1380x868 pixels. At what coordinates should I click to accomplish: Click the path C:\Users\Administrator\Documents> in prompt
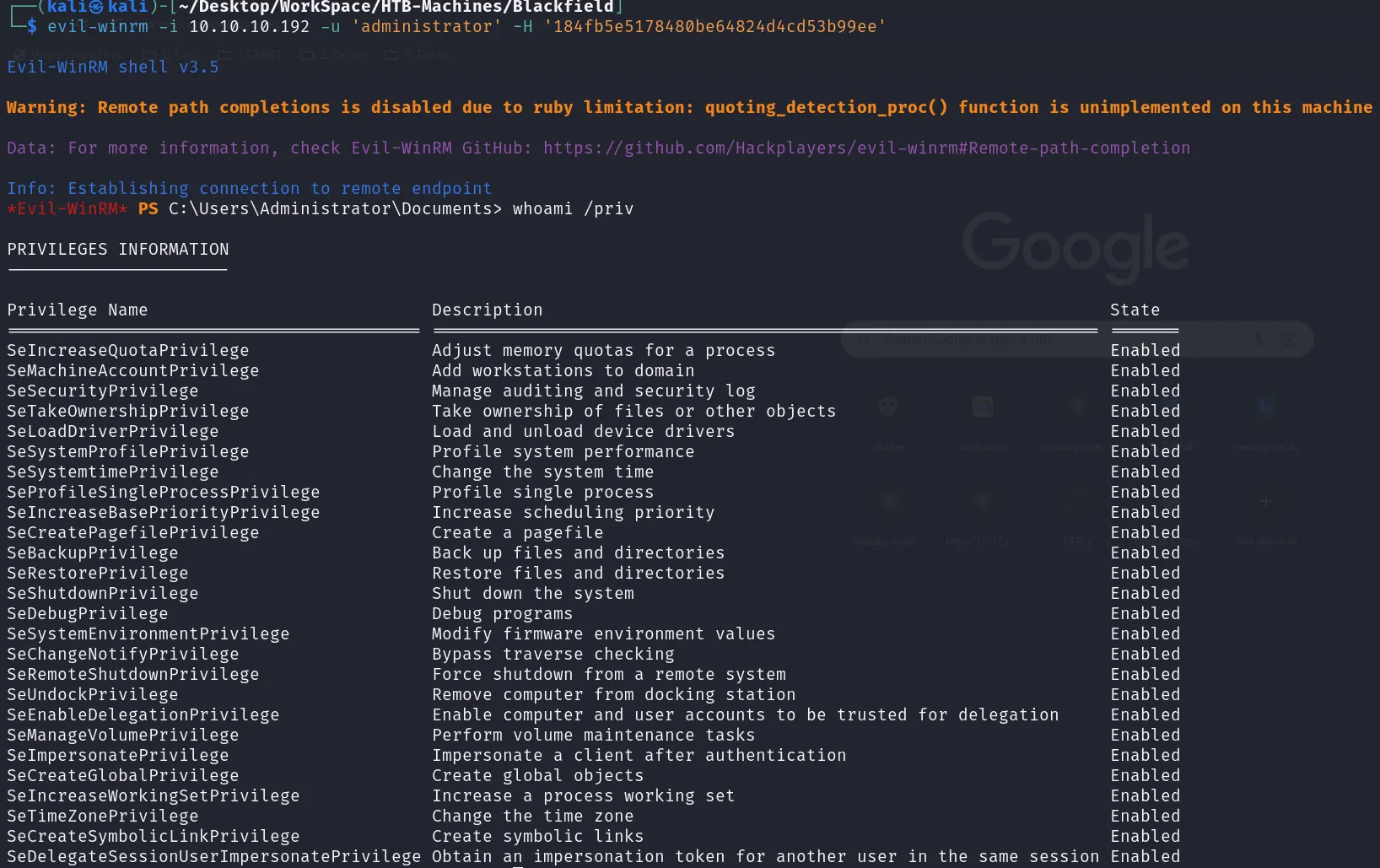pyautogui.click(x=335, y=209)
